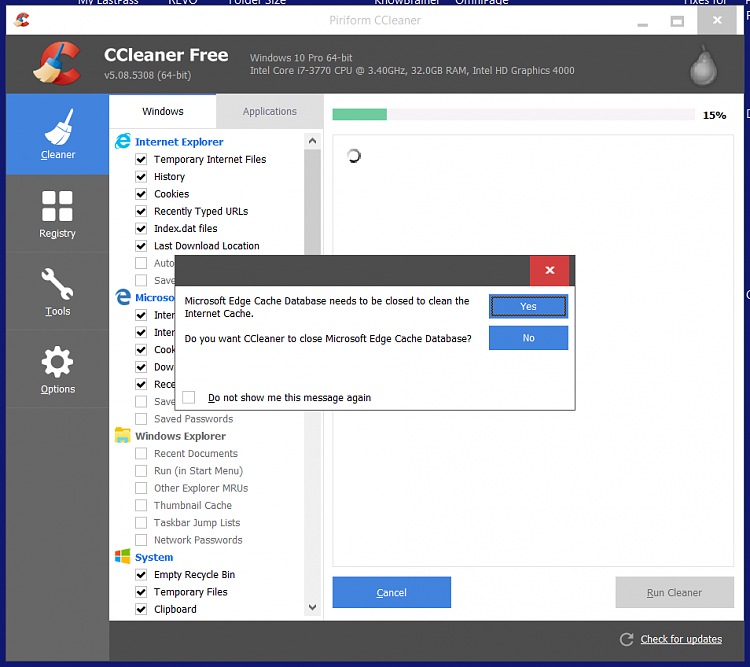Open the Cleaner section in sidebar
The height and width of the screenshot is (667, 750).
57,134
